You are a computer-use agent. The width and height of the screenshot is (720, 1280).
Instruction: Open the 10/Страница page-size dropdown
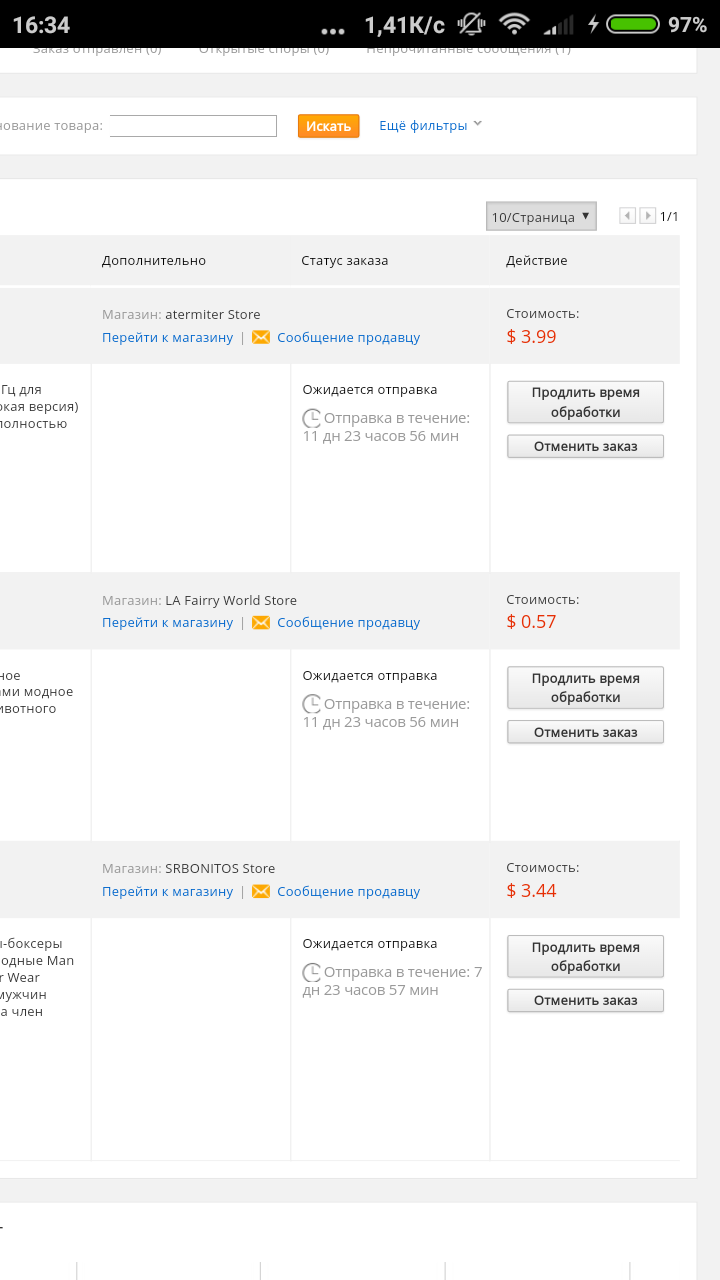541,216
